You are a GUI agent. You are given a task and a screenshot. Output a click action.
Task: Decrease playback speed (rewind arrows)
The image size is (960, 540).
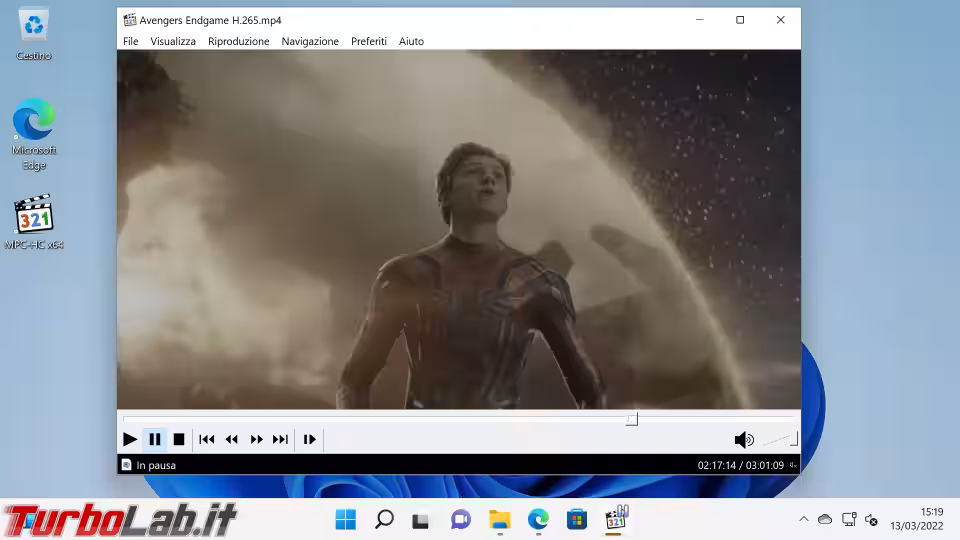point(231,440)
